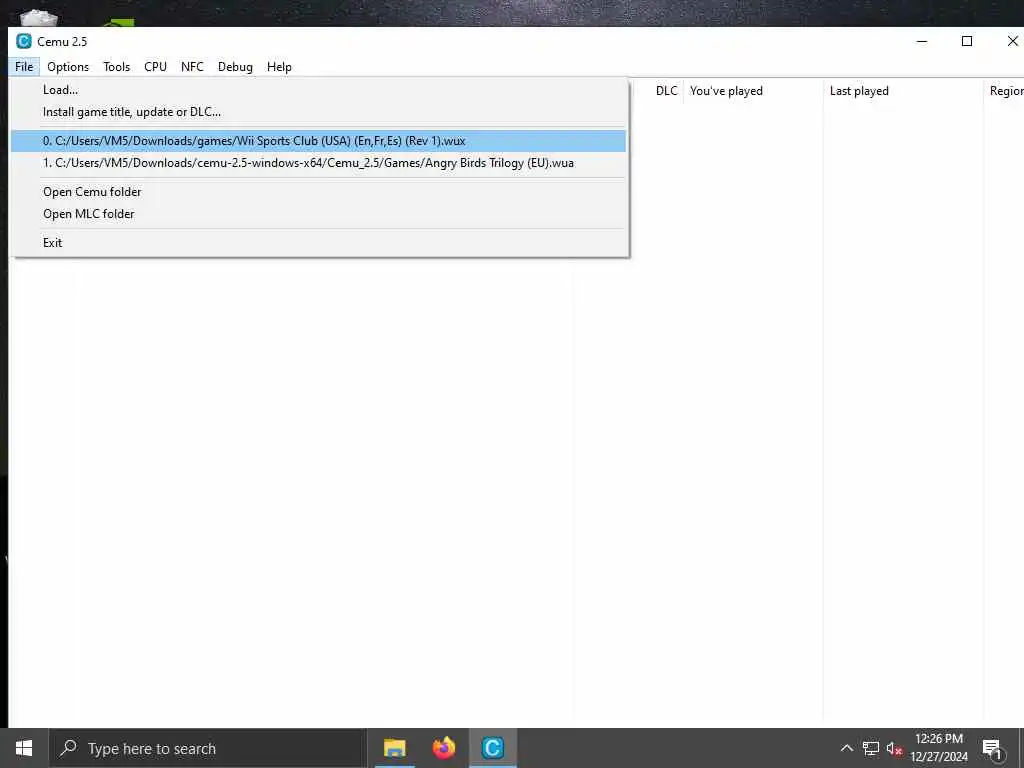Click the taskbar search box
Viewport: 1024px width, 768px height.
[x=208, y=748]
